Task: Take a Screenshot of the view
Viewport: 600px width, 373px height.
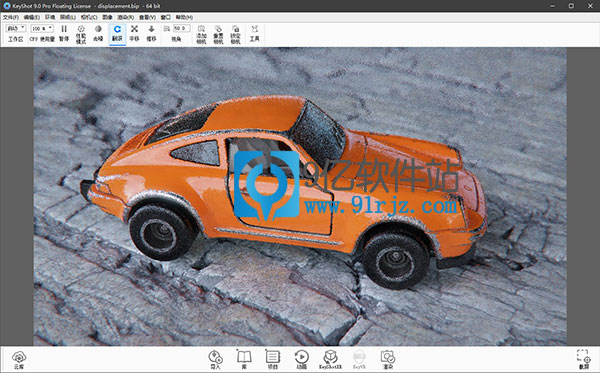Action: (x=584, y=360)
